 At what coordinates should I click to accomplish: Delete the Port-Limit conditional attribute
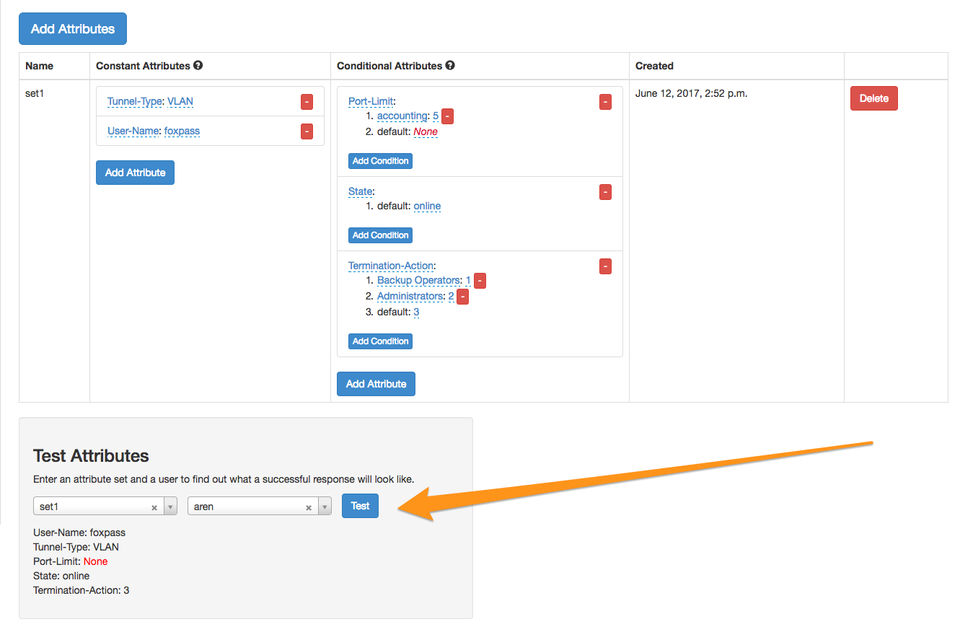(x=605, y=102)
